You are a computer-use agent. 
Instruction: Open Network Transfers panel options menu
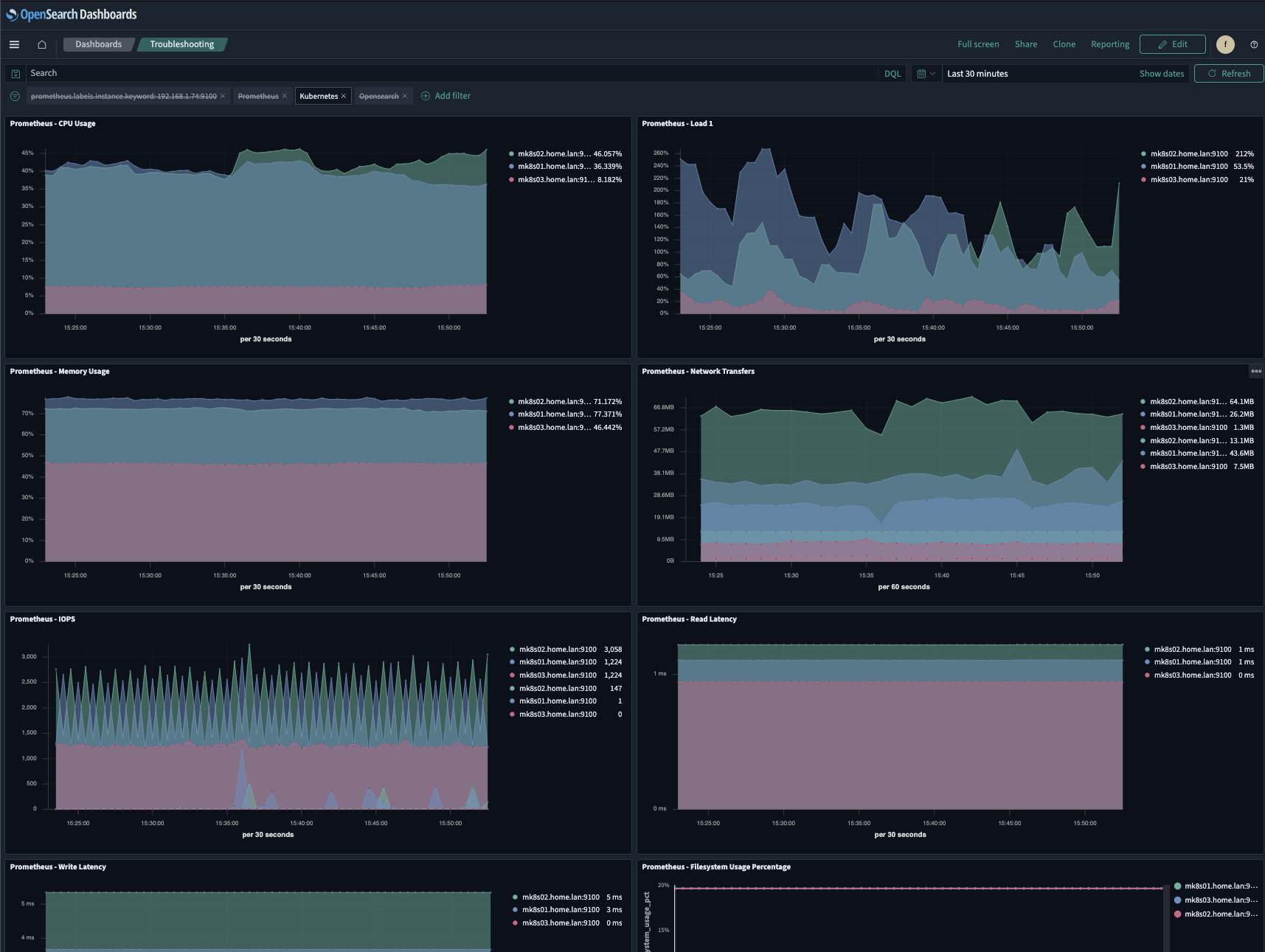coord(1255,371)
